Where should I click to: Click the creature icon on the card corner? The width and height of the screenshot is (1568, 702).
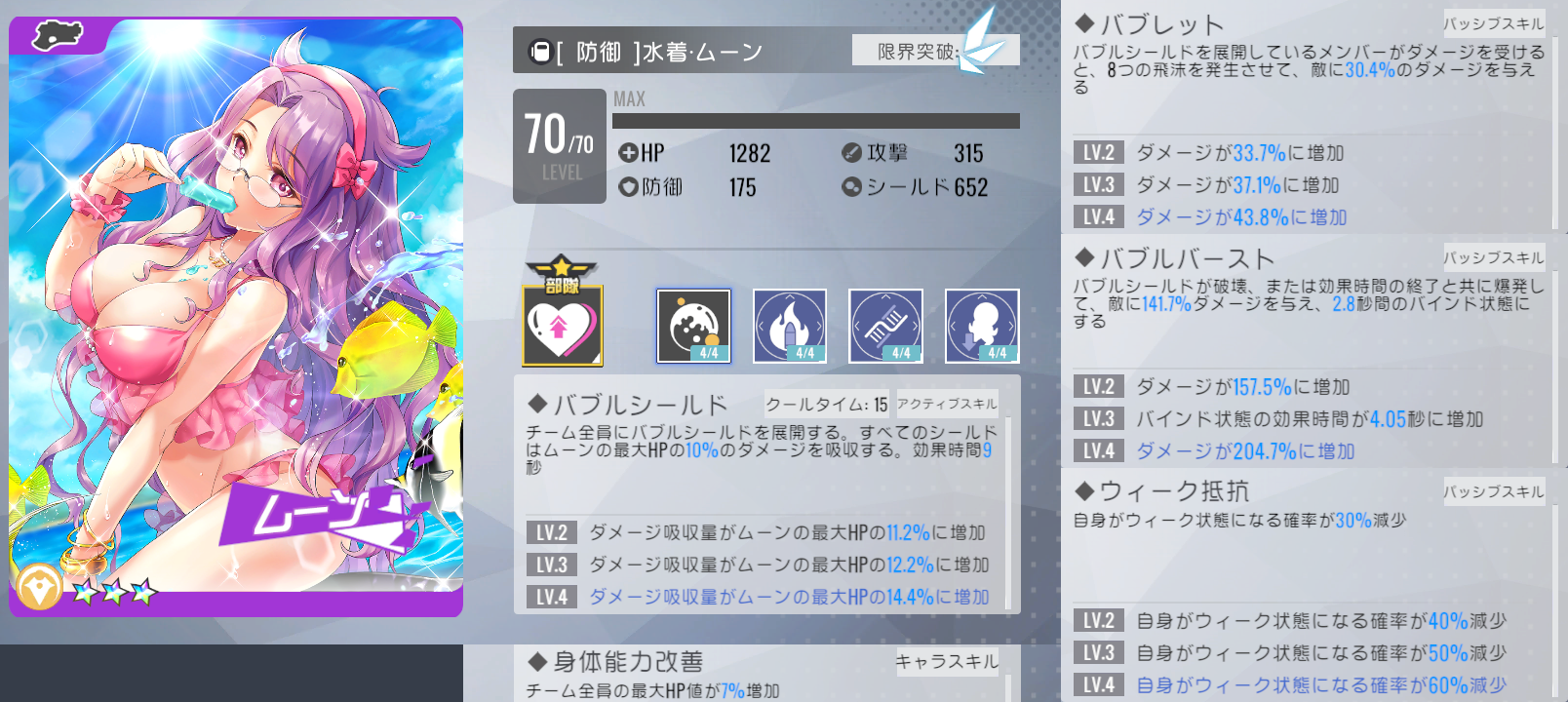tap(58, 35)
